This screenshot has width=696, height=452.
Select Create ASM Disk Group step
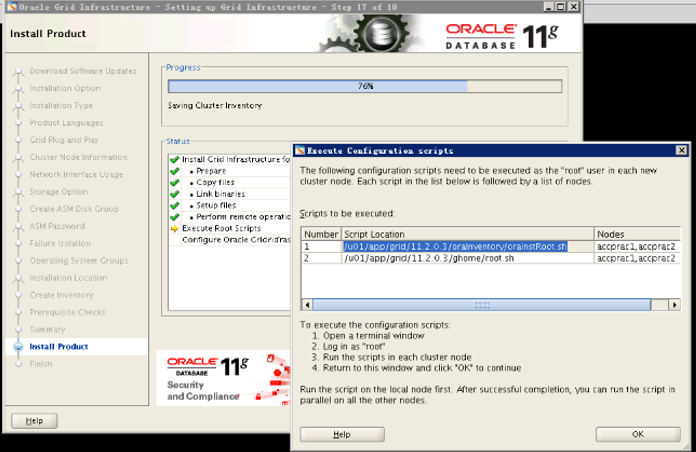click(x=74, y=209)
